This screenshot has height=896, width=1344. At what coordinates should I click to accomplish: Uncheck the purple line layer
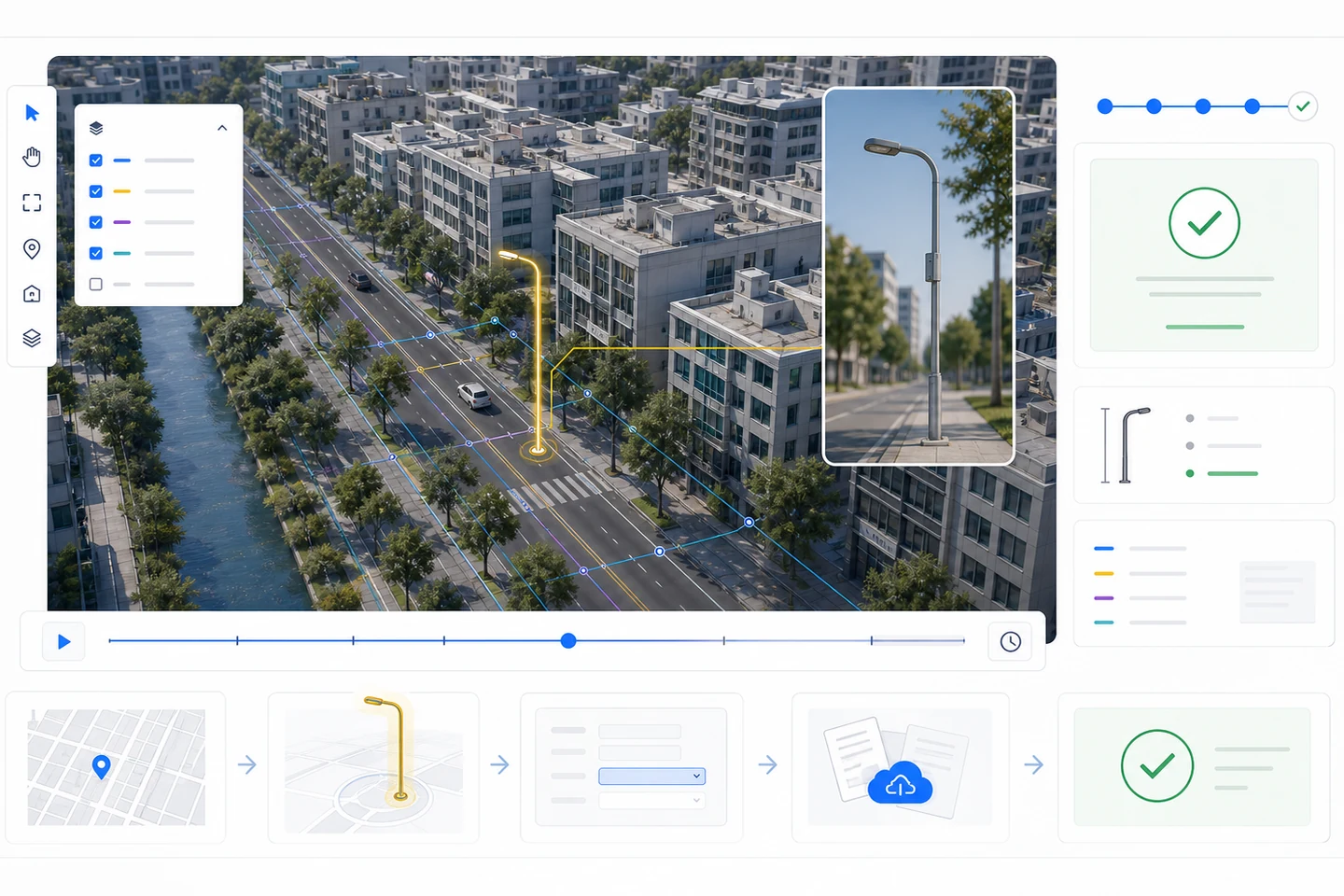(x=95, y=222)
